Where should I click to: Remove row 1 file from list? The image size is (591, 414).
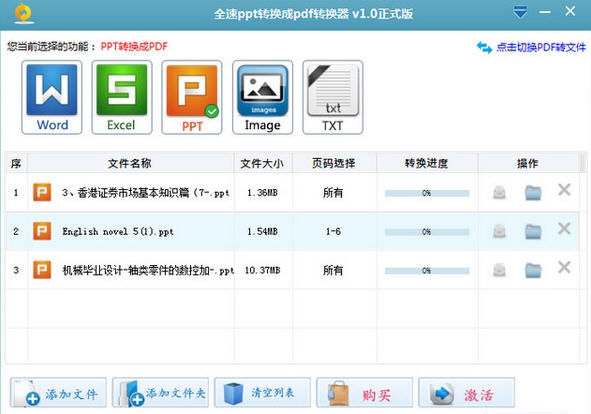coord(564,190)
